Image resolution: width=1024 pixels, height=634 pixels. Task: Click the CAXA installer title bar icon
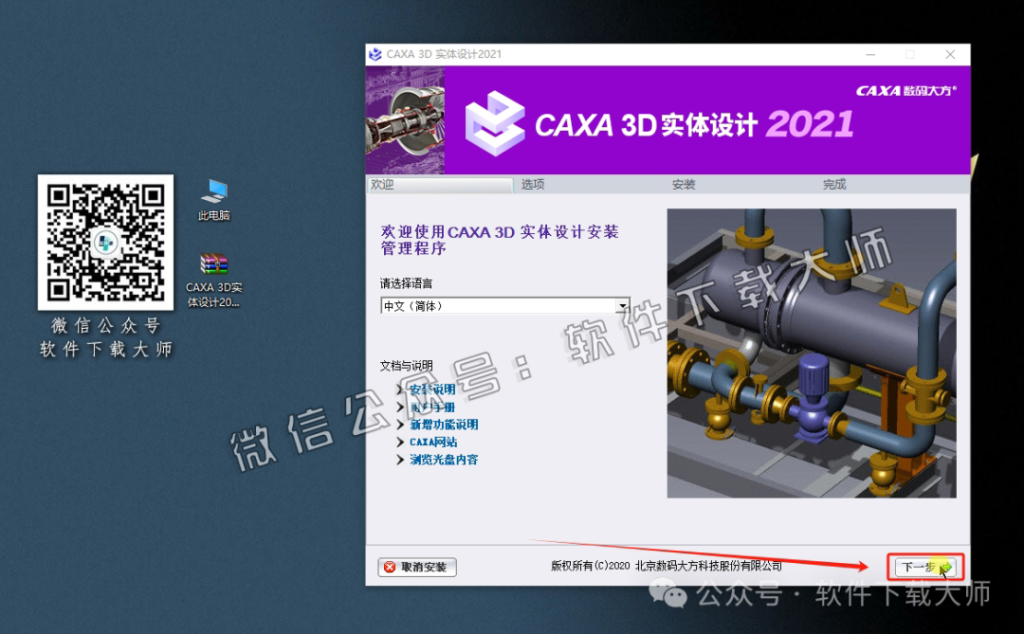375,54
